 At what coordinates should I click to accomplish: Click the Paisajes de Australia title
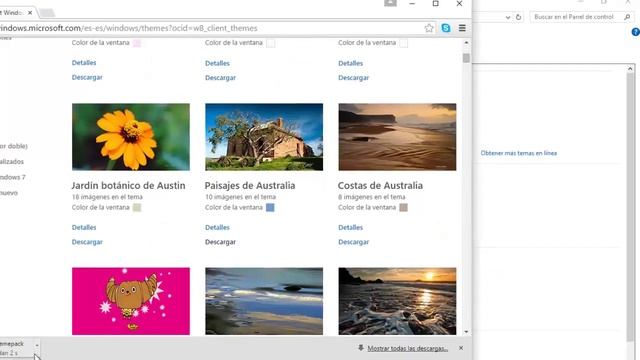tap(250, 185)
